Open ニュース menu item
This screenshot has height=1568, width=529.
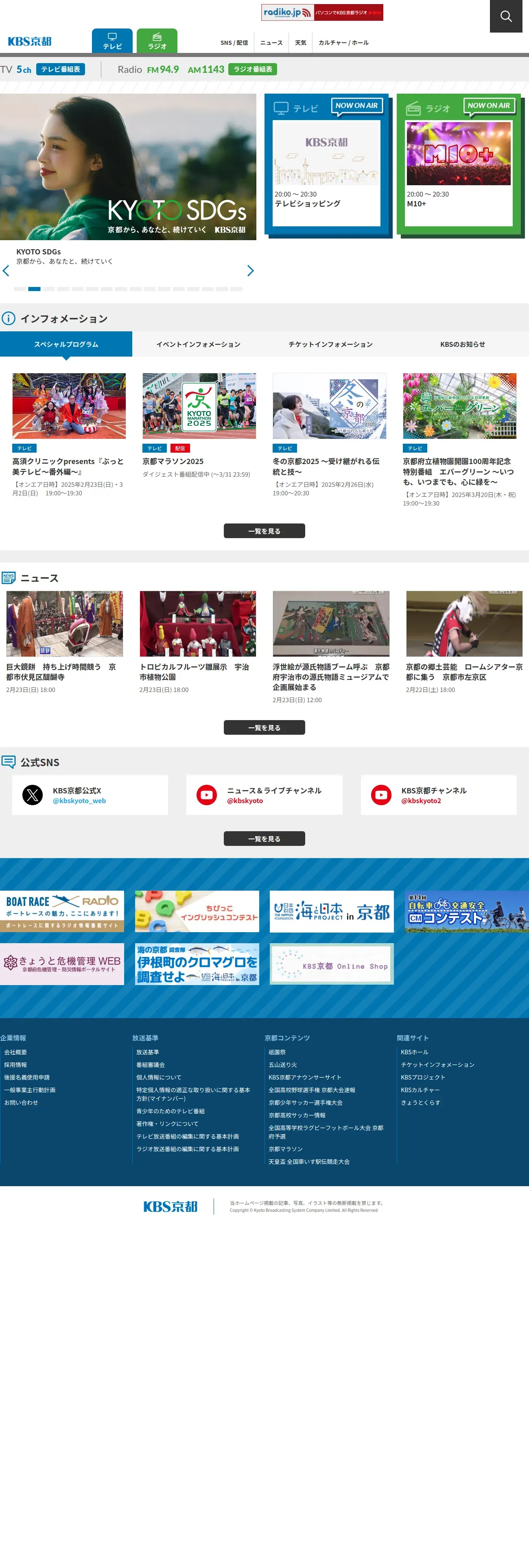[x=271, y=43]
